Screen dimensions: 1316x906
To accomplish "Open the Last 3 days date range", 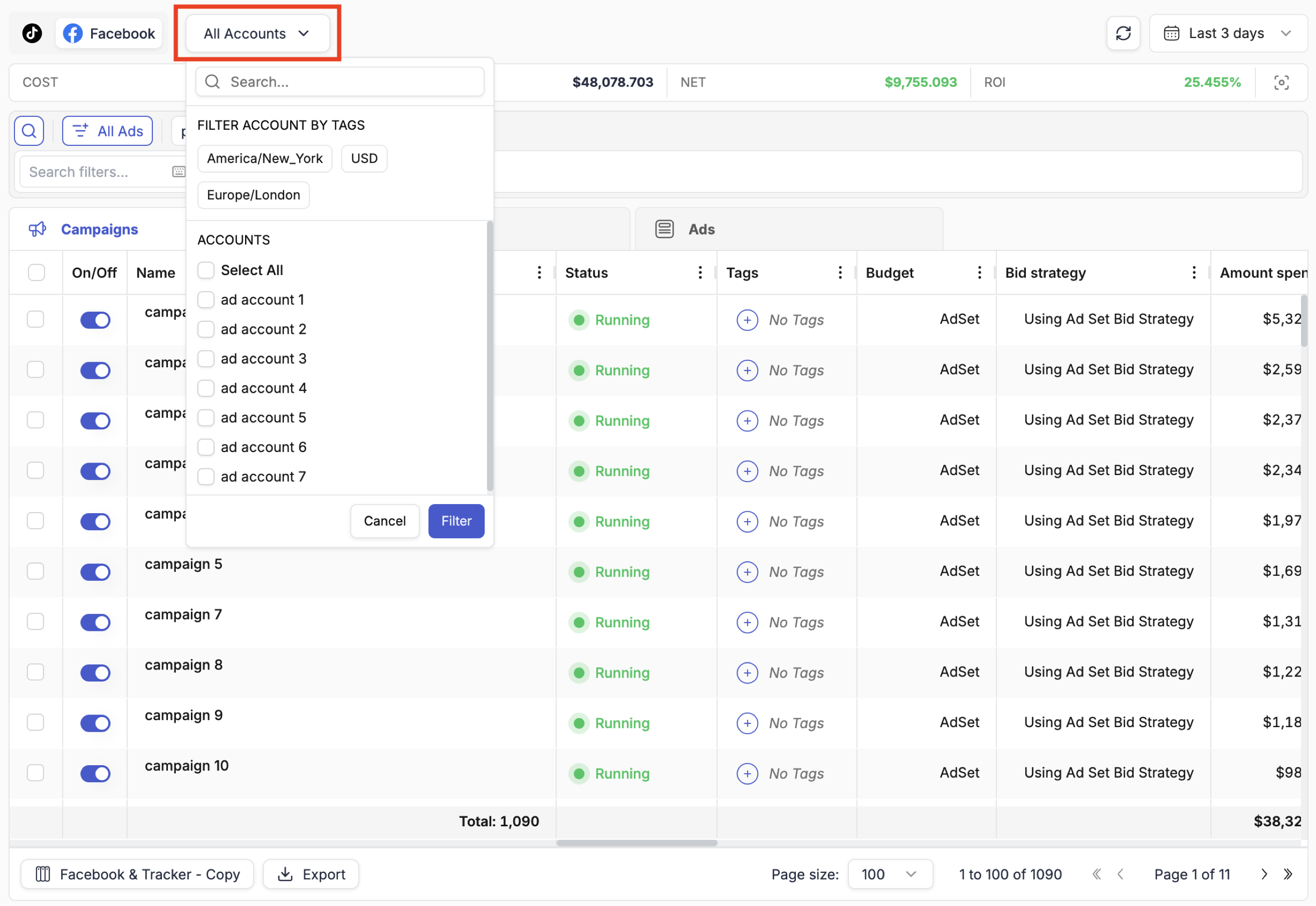I will [x=1227, y=34].
